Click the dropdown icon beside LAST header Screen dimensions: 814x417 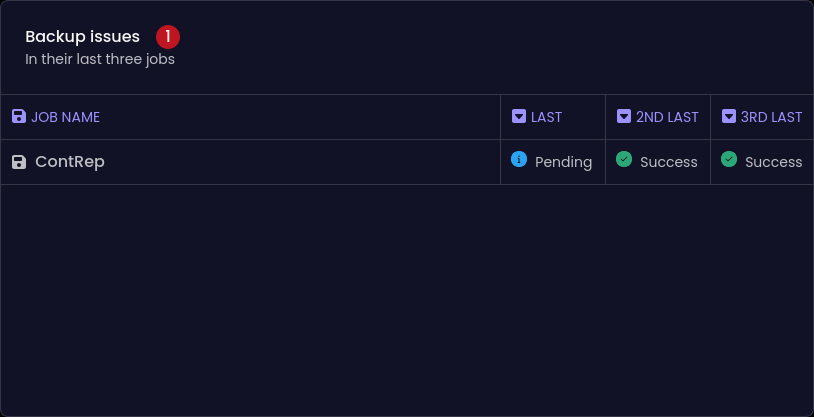click(x=519, y=117)
